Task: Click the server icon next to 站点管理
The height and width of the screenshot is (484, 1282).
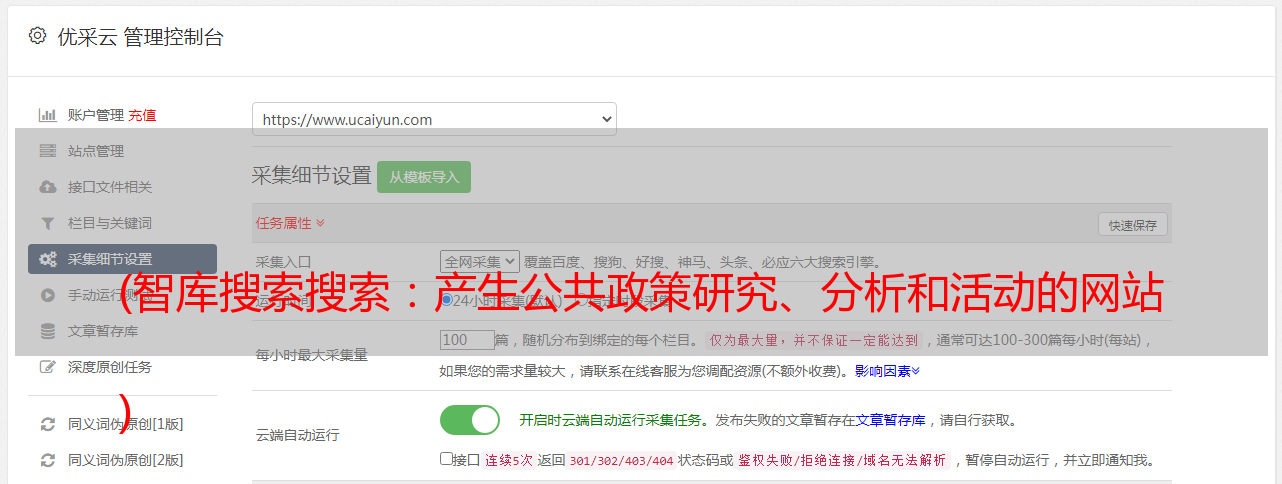Action: [x=47, y=151]
